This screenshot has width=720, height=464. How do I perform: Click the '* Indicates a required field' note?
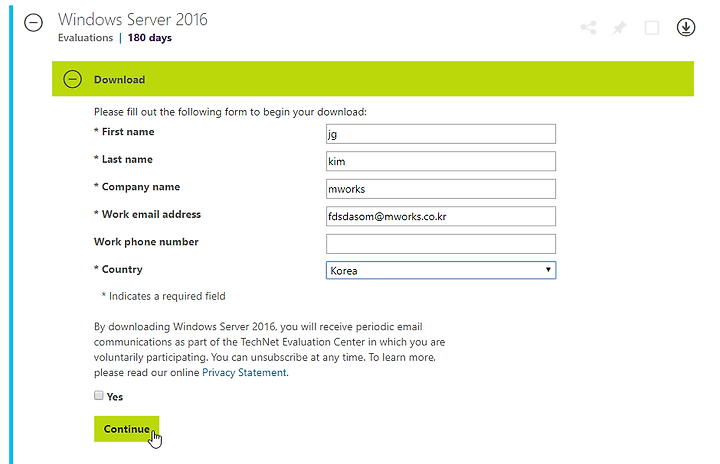pyautogui.click(x=163, y=296)
